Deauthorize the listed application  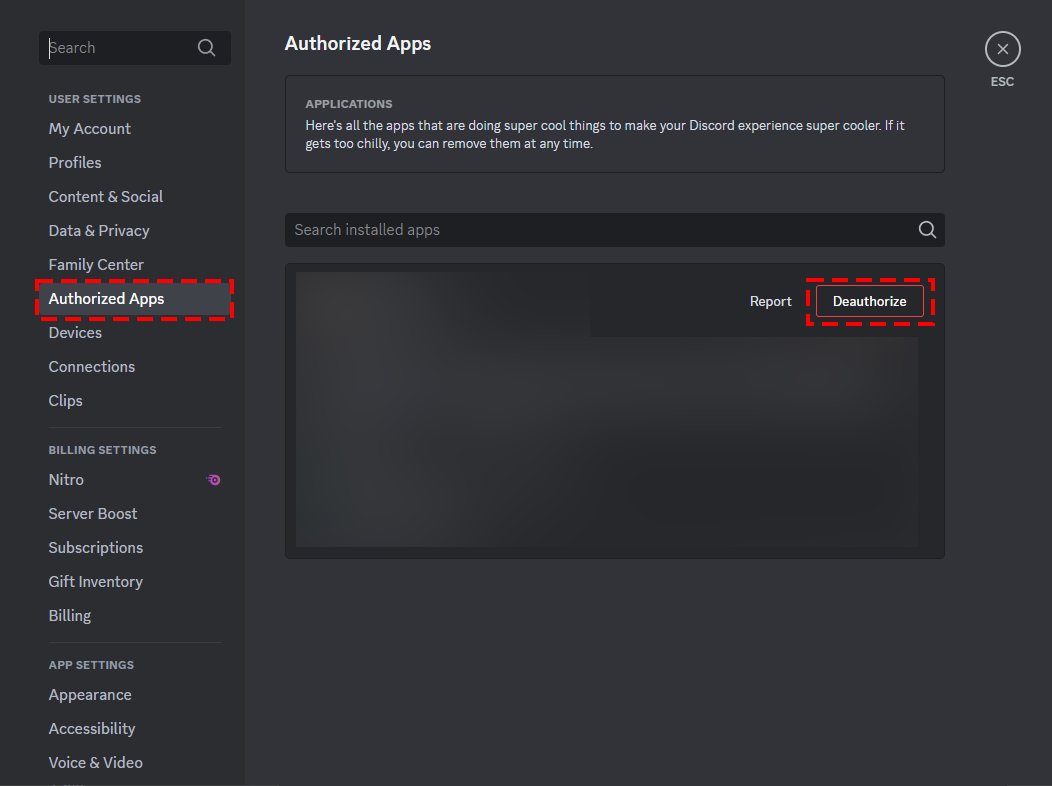pyautogui.click(x=869, y=300)
